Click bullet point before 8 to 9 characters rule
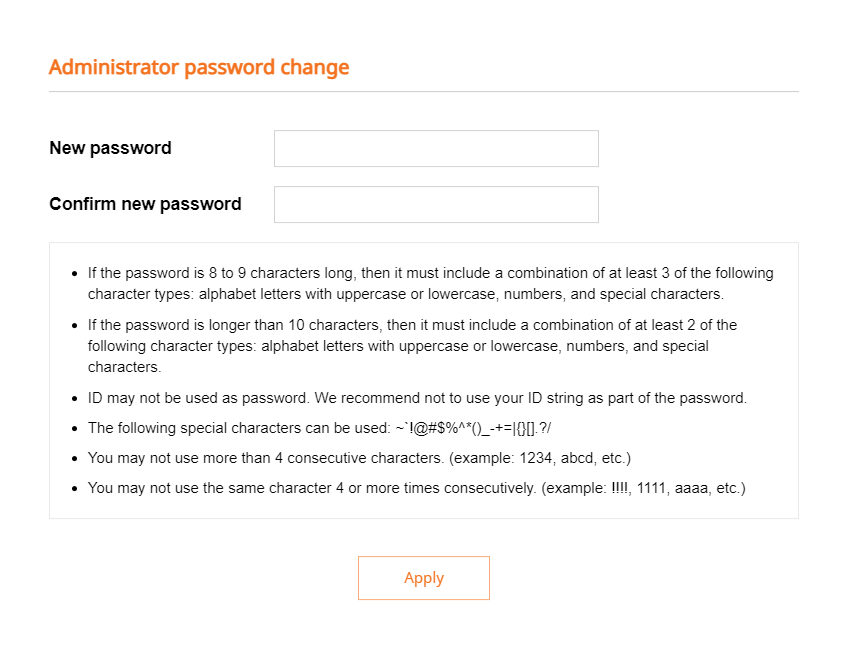859x654 pixels. coord(75,274)
